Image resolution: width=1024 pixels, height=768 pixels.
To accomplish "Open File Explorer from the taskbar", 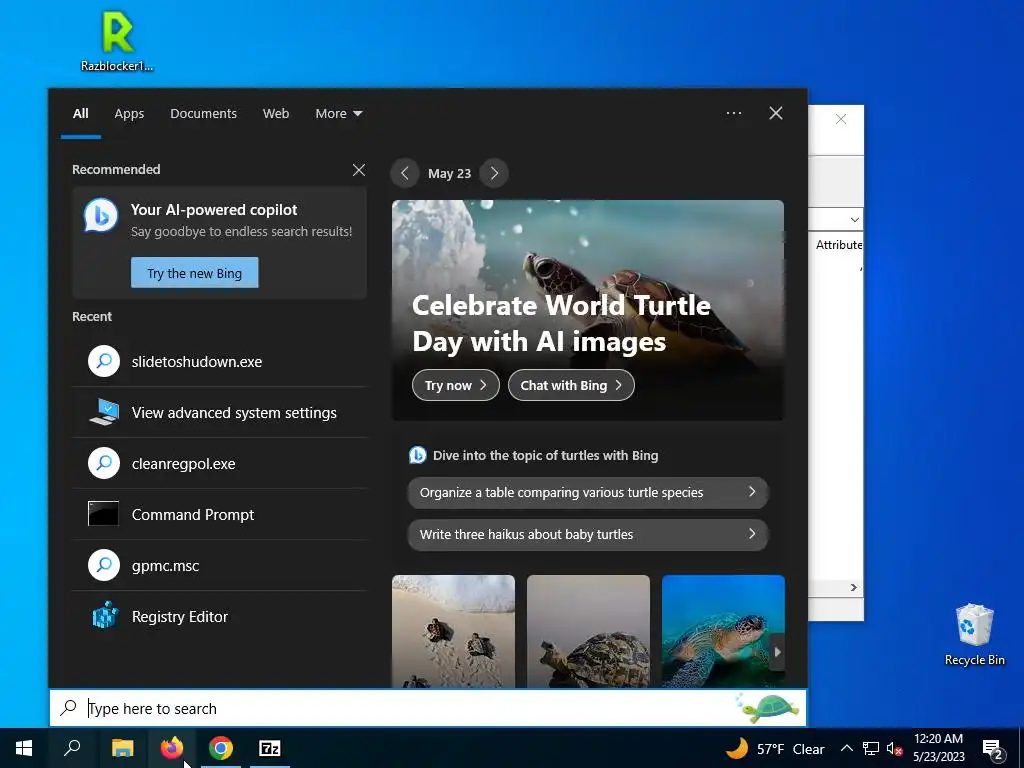I will [122, 748].
